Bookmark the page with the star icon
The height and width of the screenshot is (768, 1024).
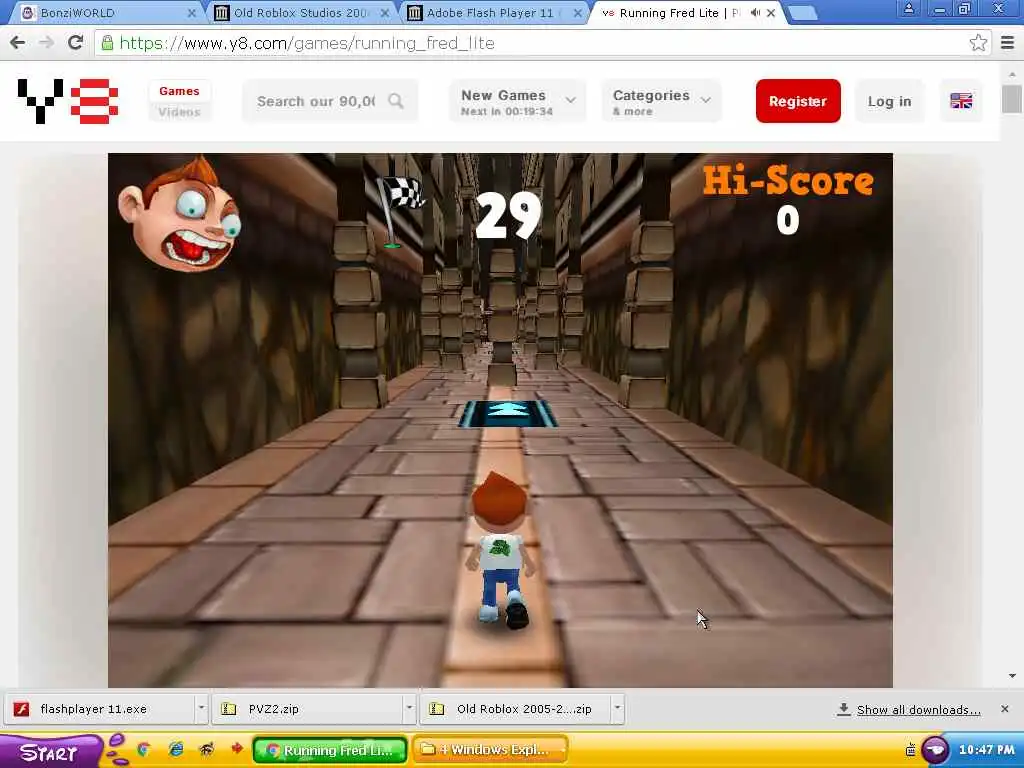pyautogui.click(x=978, y=43)
